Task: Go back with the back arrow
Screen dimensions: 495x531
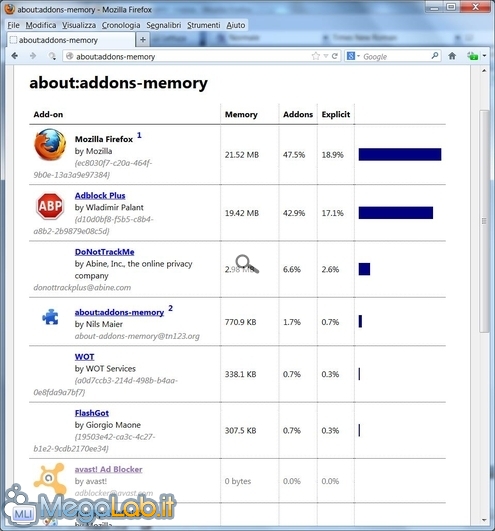Action: (14, 56)
